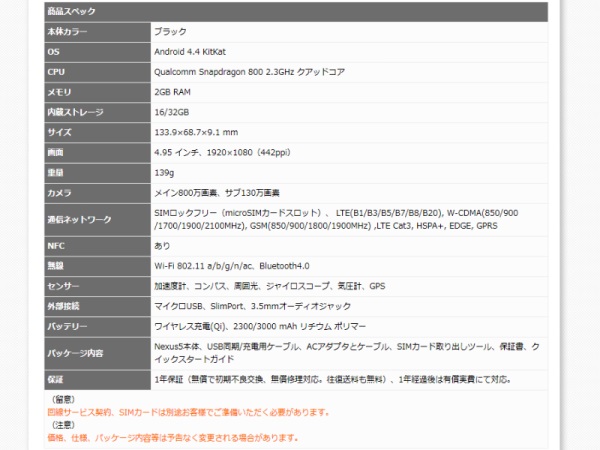Click the 通信ネットワーク label cell
Image resolution: width=600 pixels, height=450 pixels.
click(78, 219)
